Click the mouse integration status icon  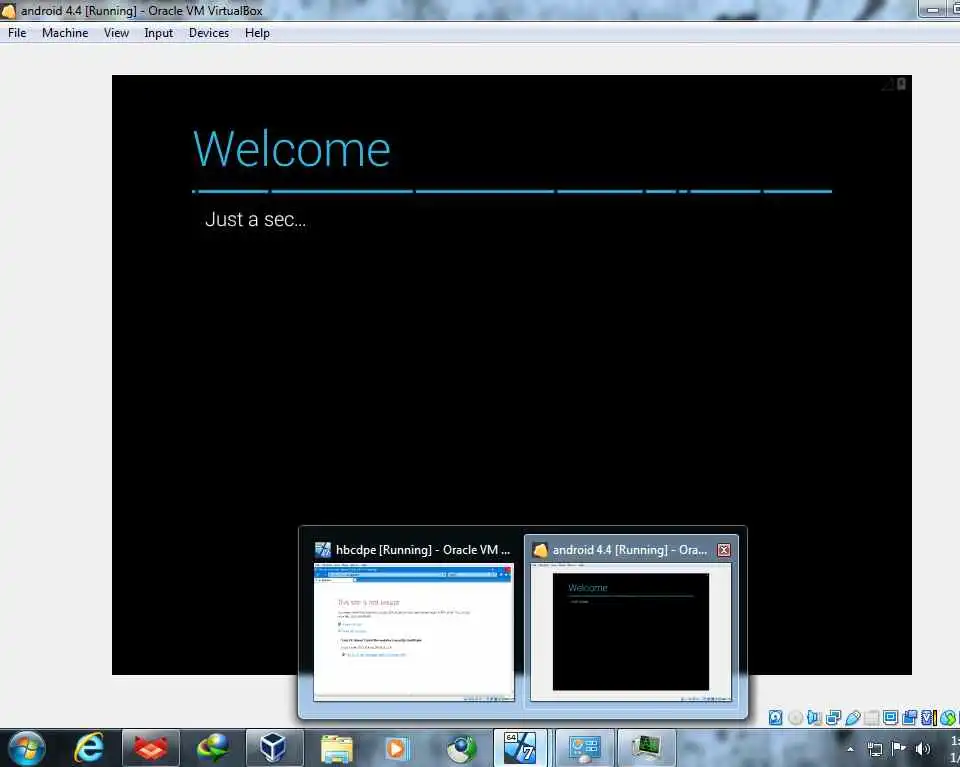pyautogui.click(x=948, y=717)
